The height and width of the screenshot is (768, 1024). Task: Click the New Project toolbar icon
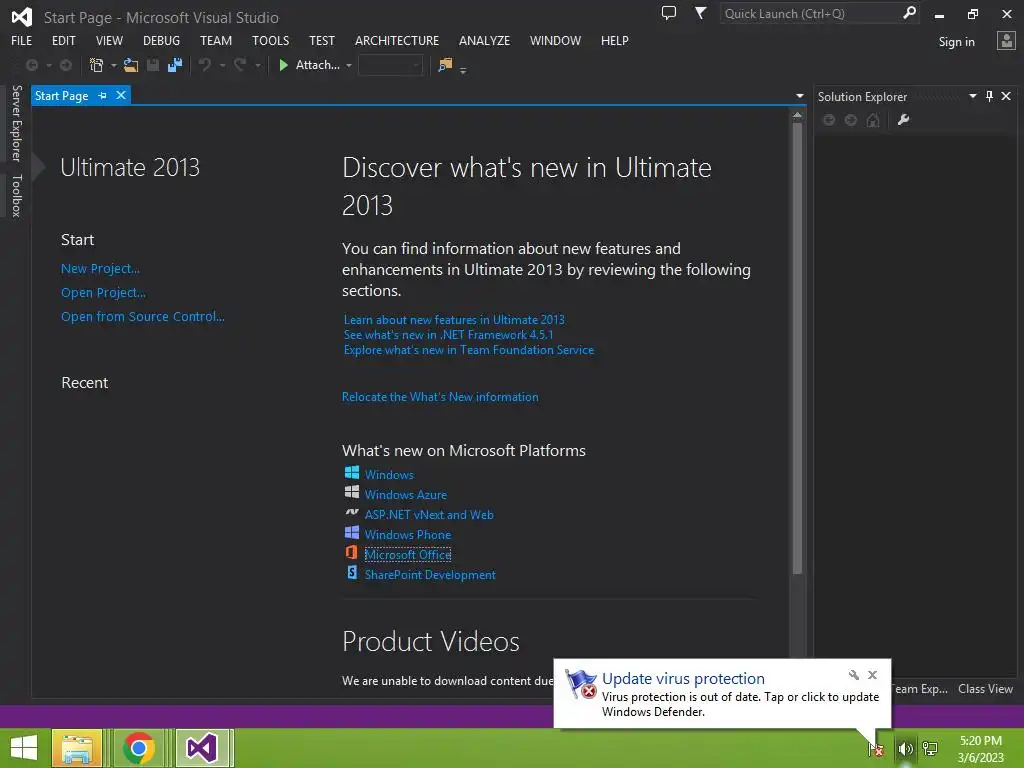pos(97,65)
